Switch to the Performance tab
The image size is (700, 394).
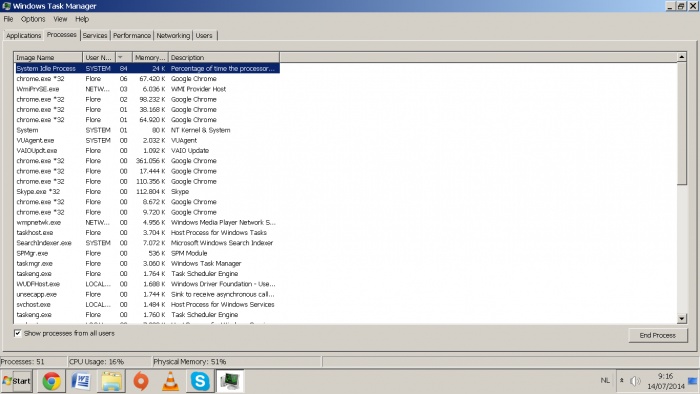pyautogui.click(x=132, y=36)
